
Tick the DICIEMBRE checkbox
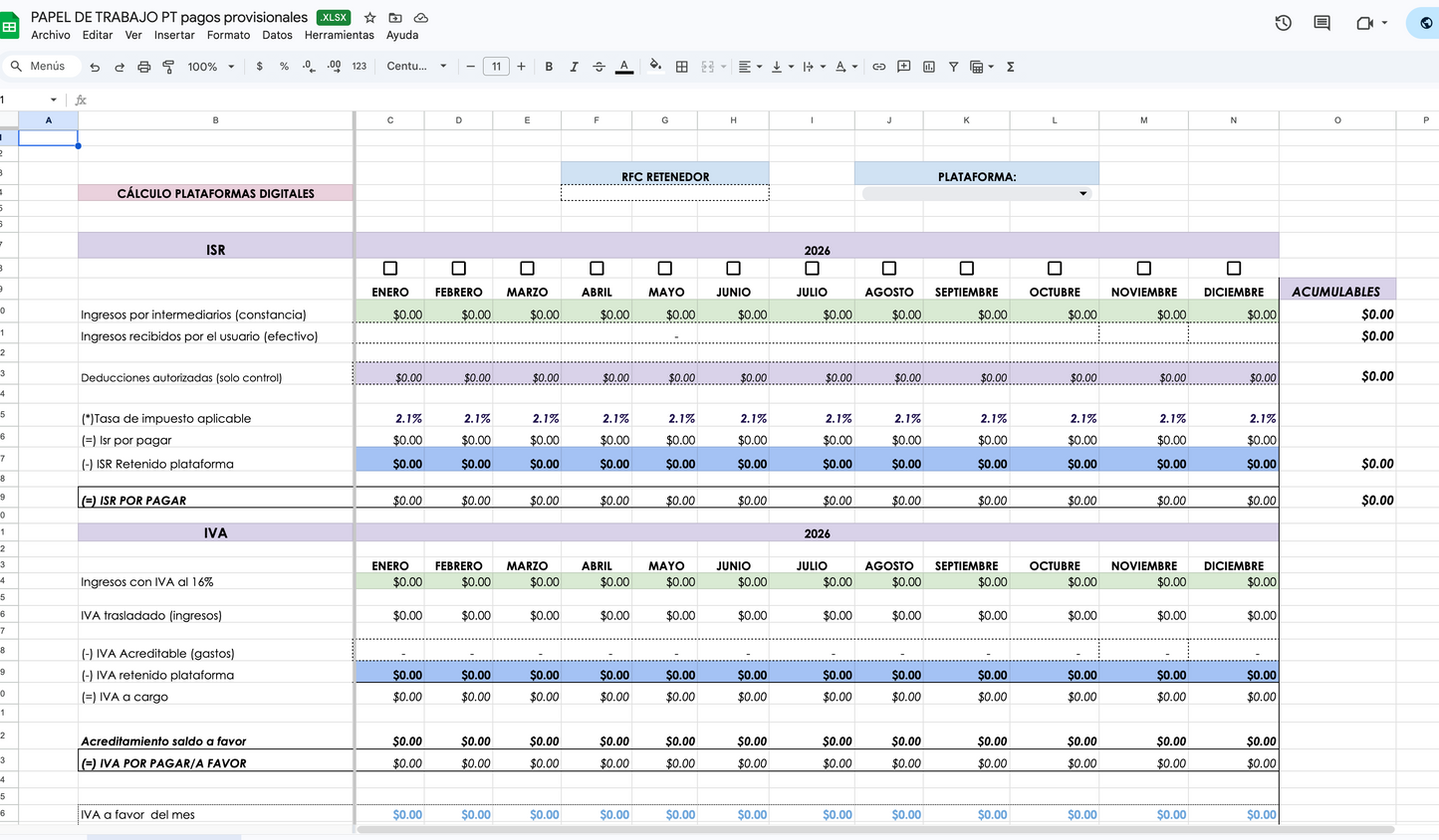click(x=1234, y=269)
